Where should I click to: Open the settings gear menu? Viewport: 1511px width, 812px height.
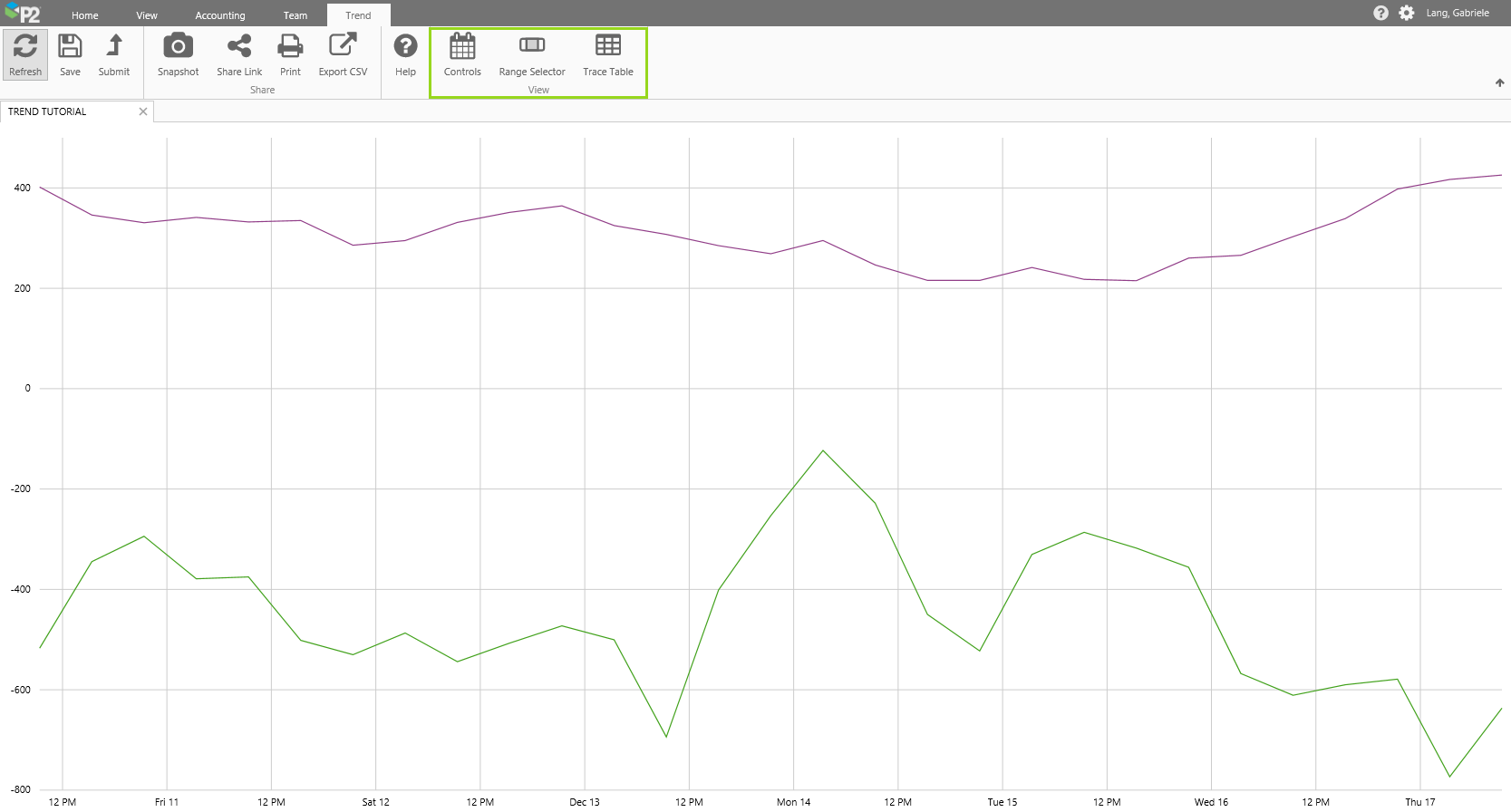pos(1406,13)
